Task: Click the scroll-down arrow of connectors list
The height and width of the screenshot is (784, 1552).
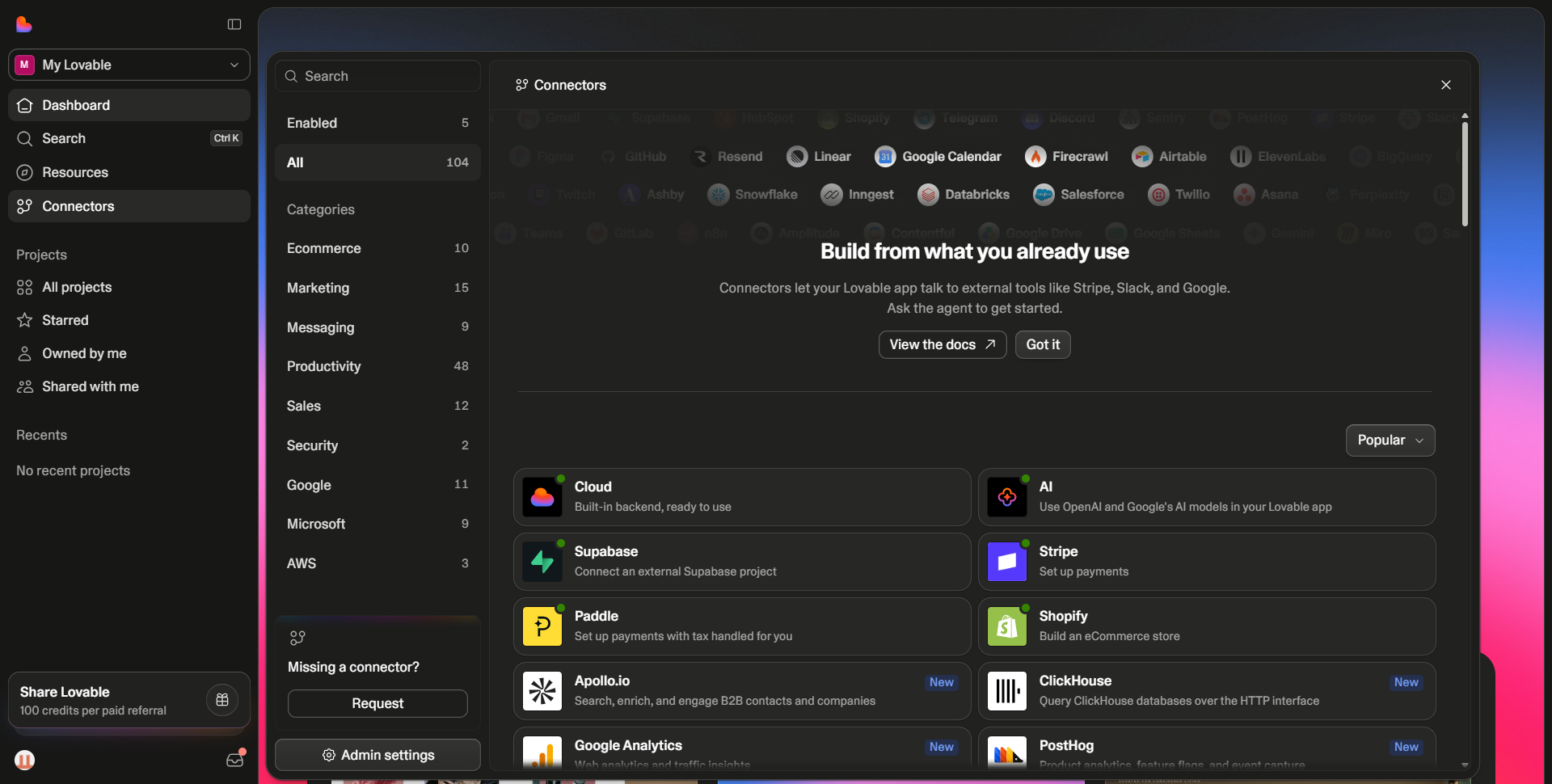Action: point(1465,765)
